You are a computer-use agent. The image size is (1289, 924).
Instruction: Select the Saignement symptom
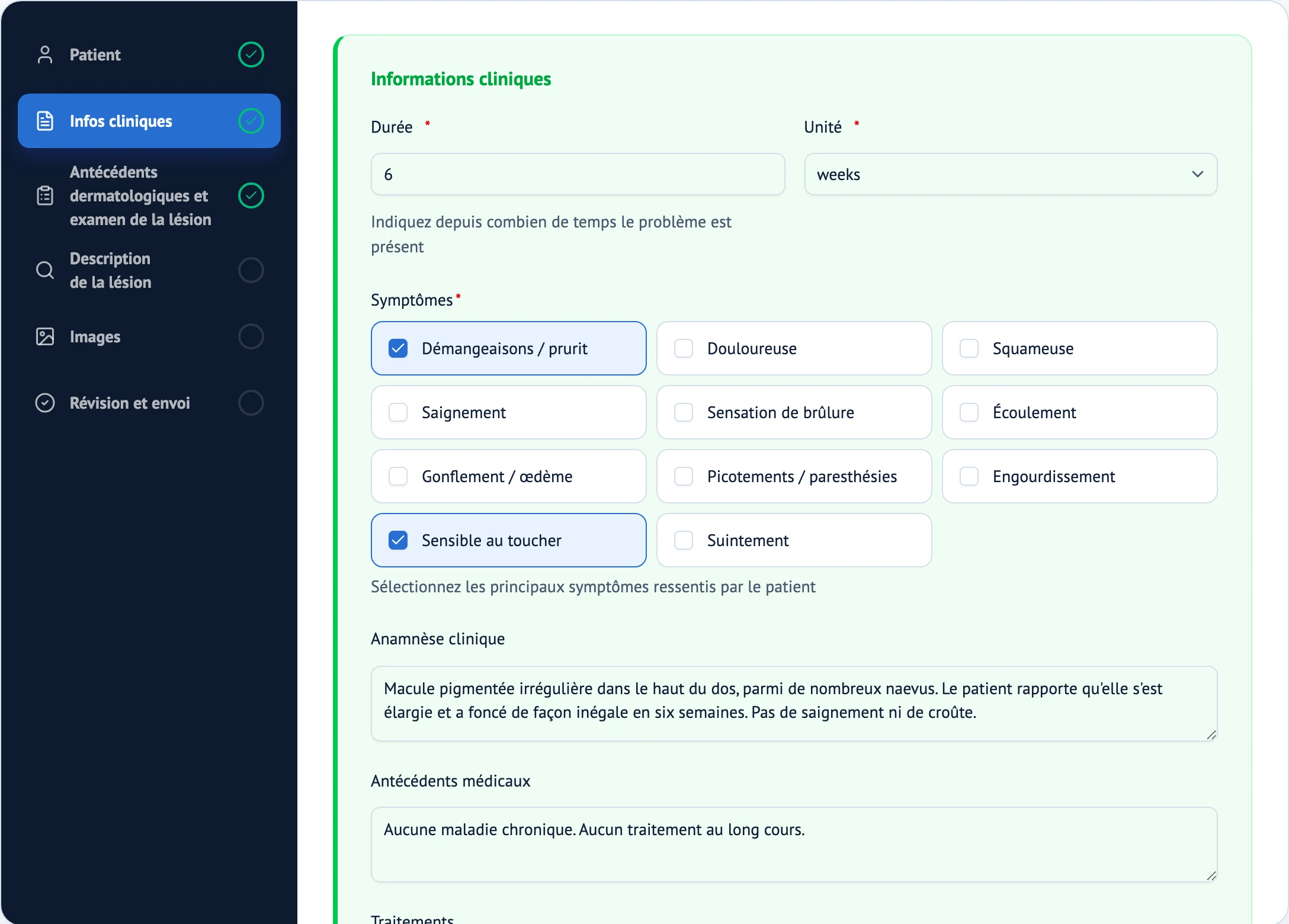click(398, 412)
